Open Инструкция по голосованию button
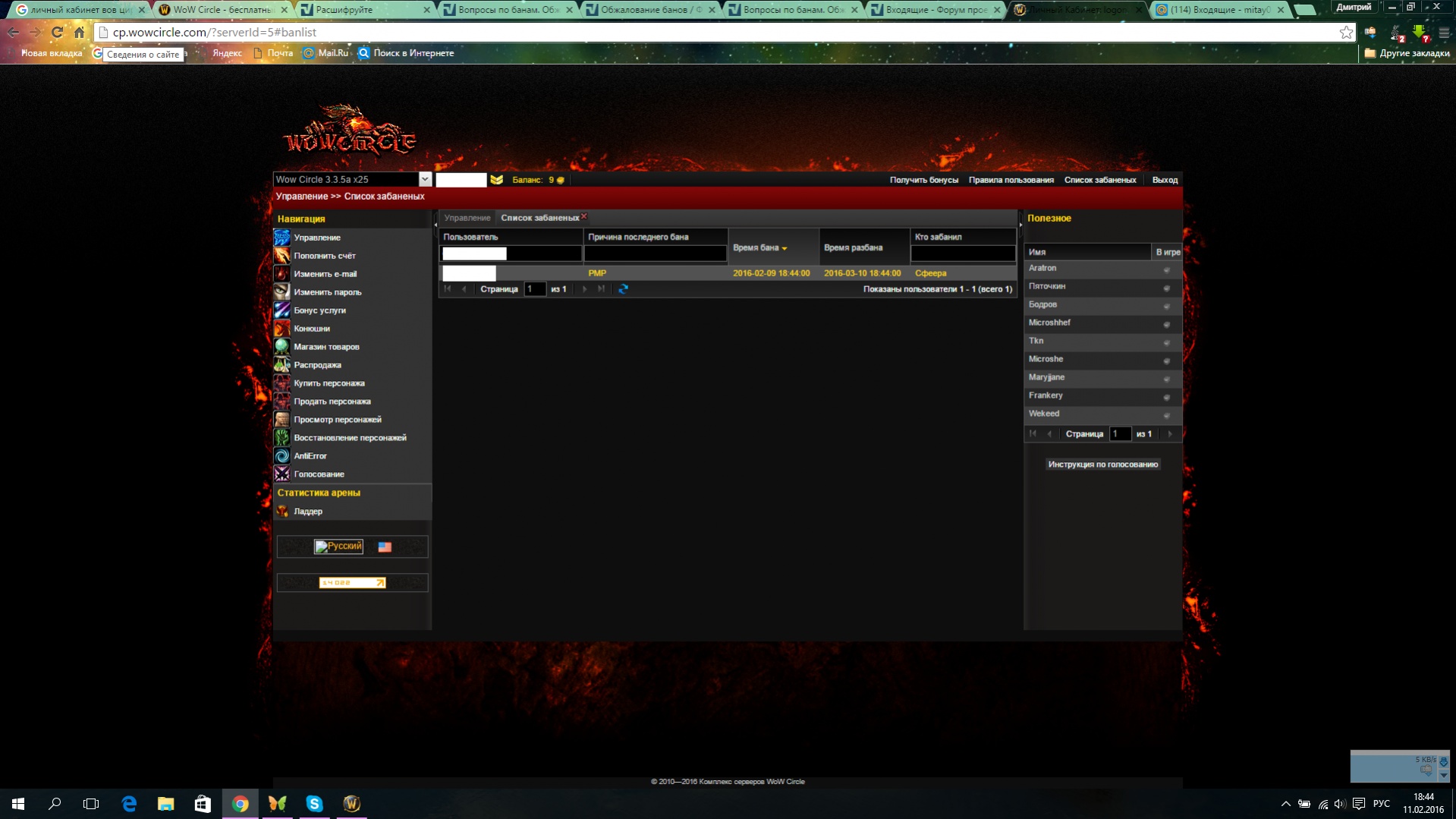 pyautogui.click(x=1102, y=465)
